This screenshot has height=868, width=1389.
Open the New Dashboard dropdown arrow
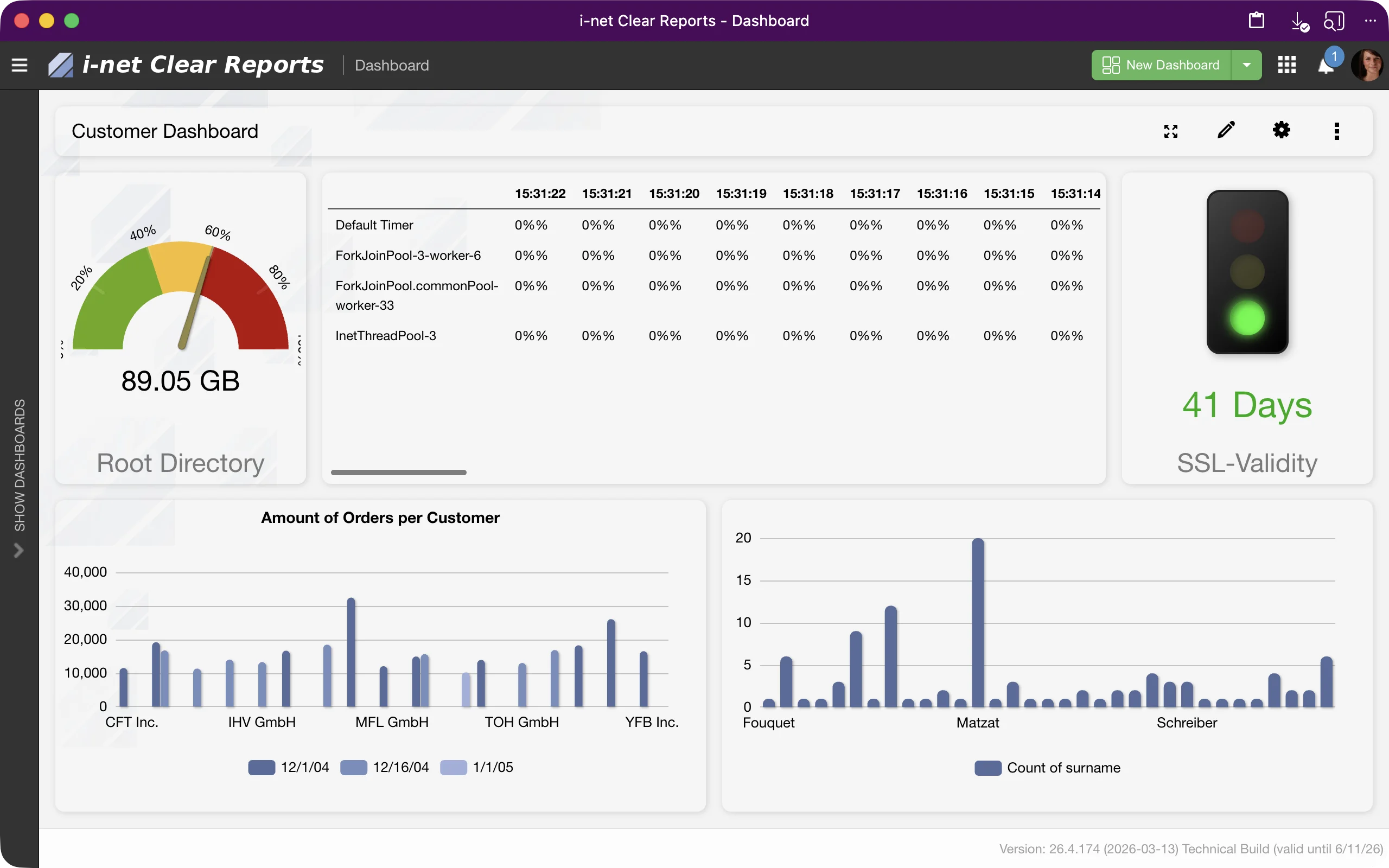(x=1247, y=65)
